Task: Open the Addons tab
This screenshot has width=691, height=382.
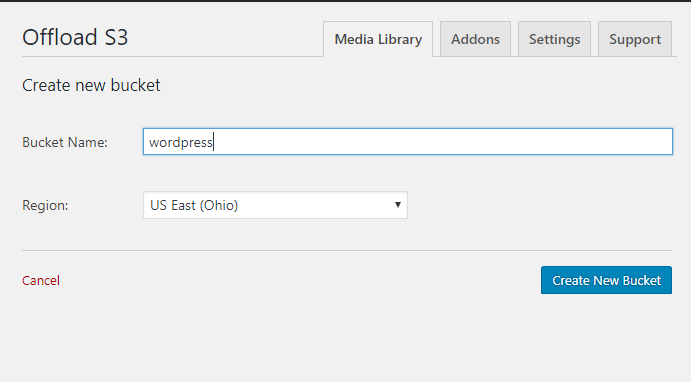Action: [475, 39]
